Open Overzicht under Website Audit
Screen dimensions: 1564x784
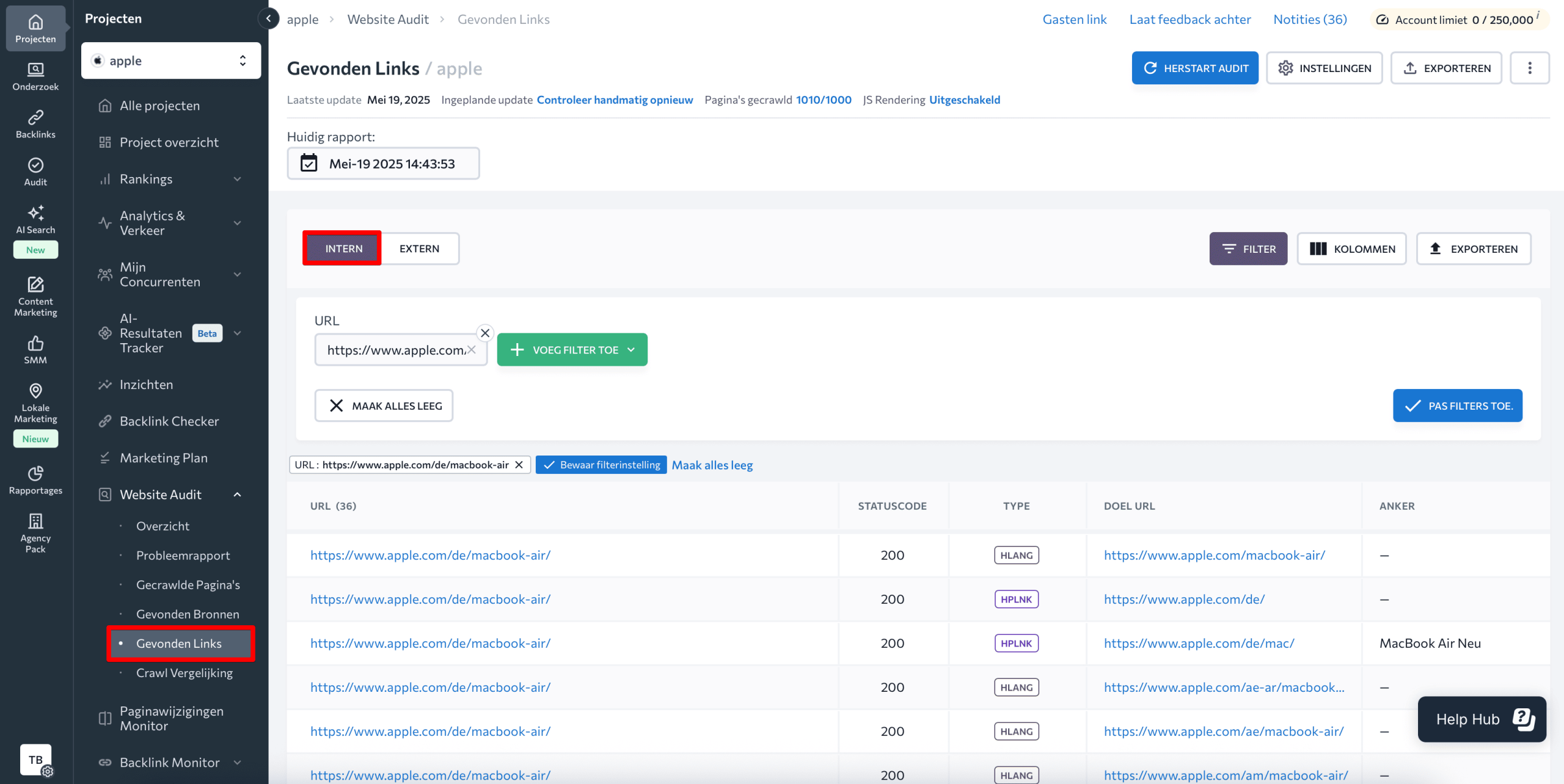[163, 526]
